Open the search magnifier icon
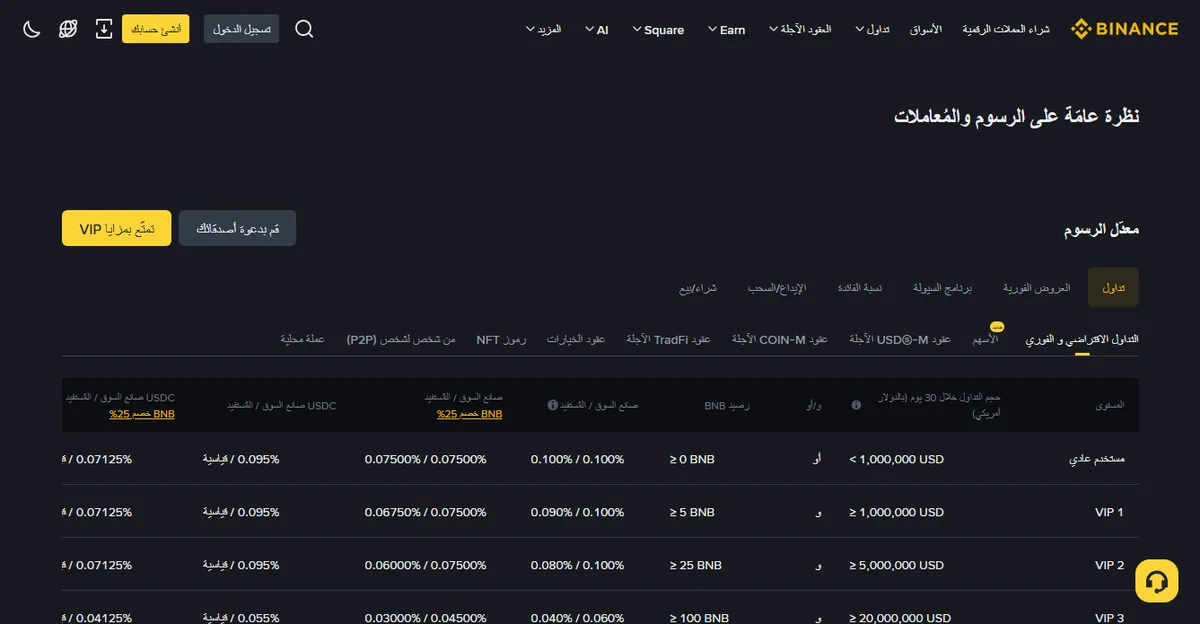Viewport: 1200px width, 624px height. point(305,29)
